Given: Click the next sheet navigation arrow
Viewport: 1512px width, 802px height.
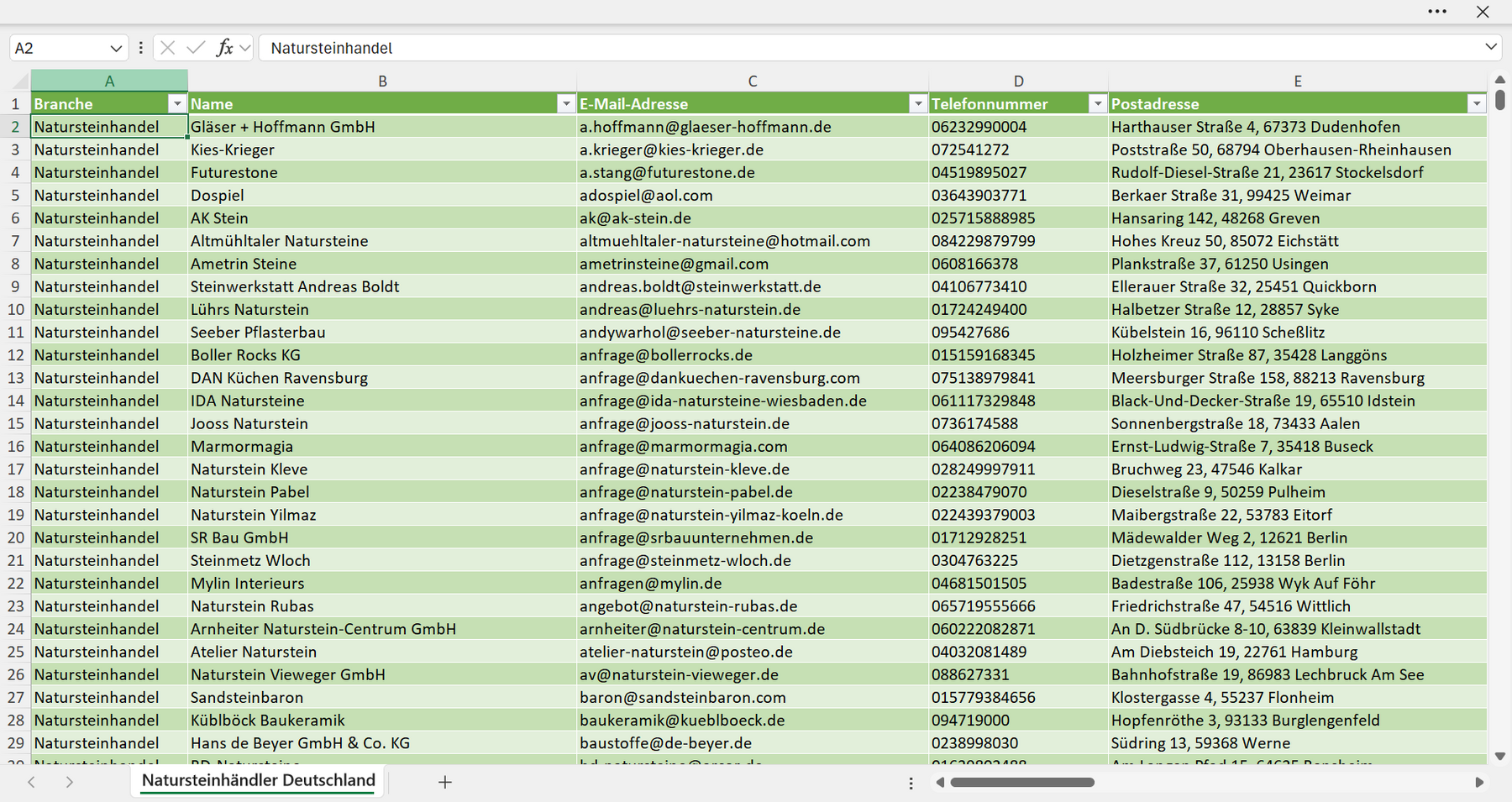Looking at the screenshot, I should (x=70, y=782).
